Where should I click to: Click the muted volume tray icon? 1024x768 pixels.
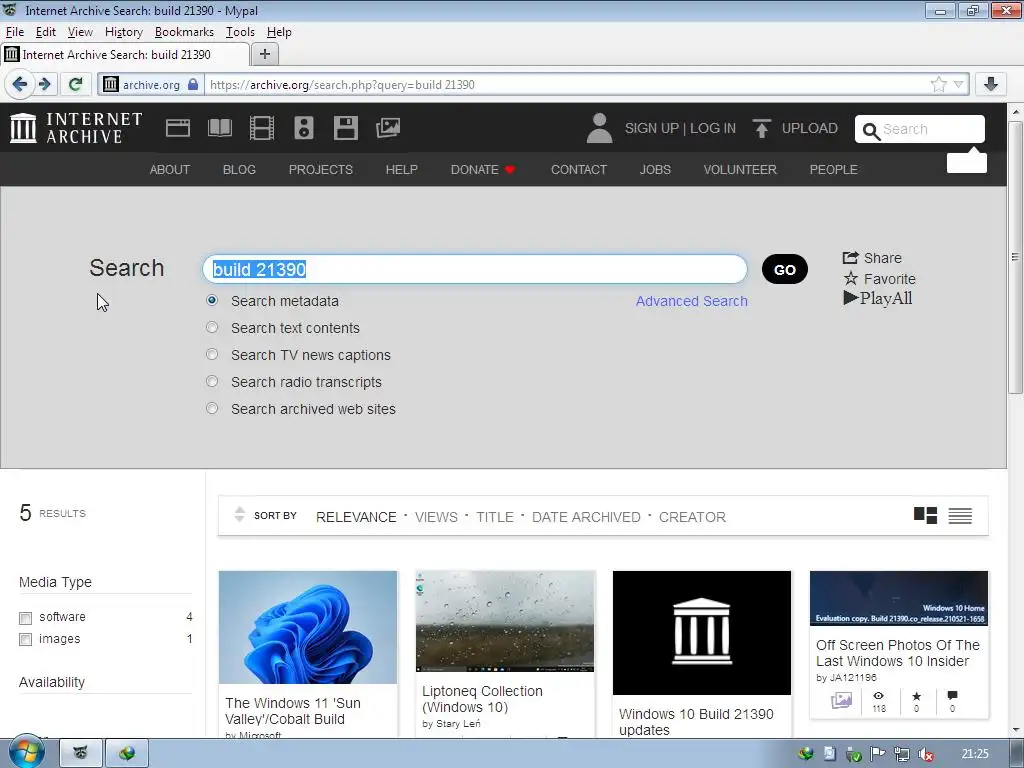tap(926, 754)
